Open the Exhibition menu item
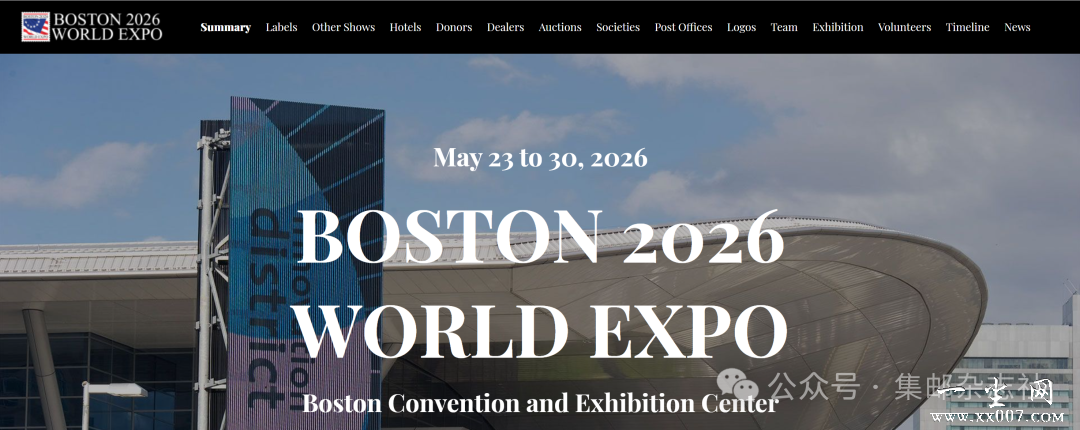The image size is (1080, 430). click(838, 27)
